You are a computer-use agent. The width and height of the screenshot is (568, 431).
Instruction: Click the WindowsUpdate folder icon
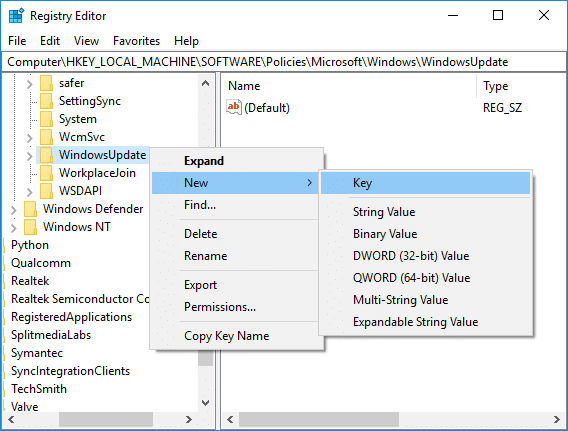click(x=46, y=155)
